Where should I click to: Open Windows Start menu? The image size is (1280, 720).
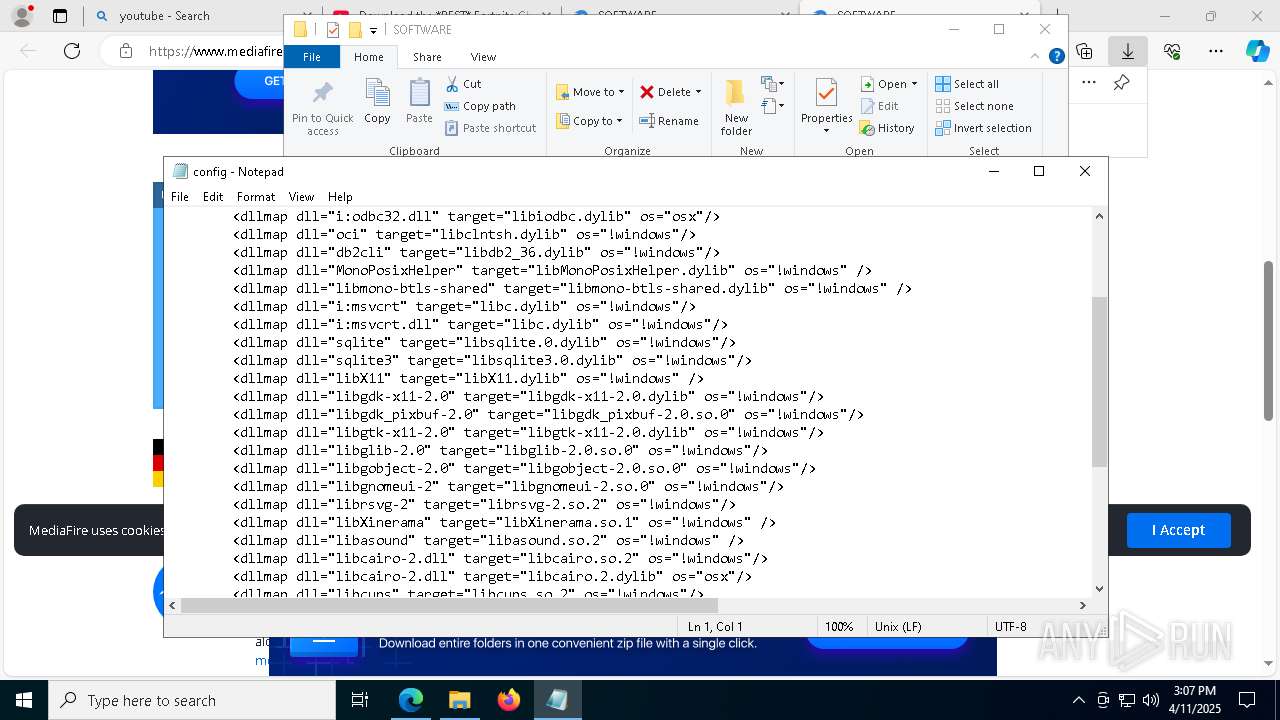click(24, 700)
